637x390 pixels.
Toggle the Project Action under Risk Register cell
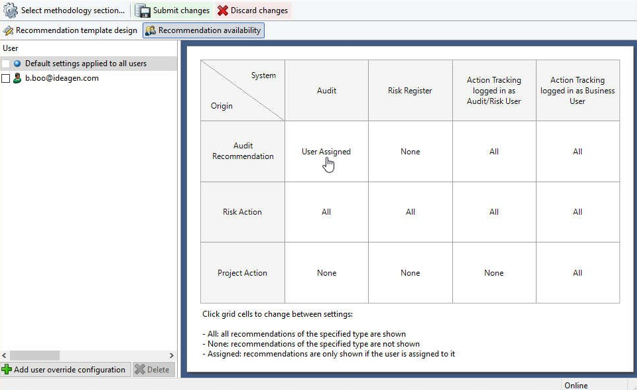[x=410, y=273]
